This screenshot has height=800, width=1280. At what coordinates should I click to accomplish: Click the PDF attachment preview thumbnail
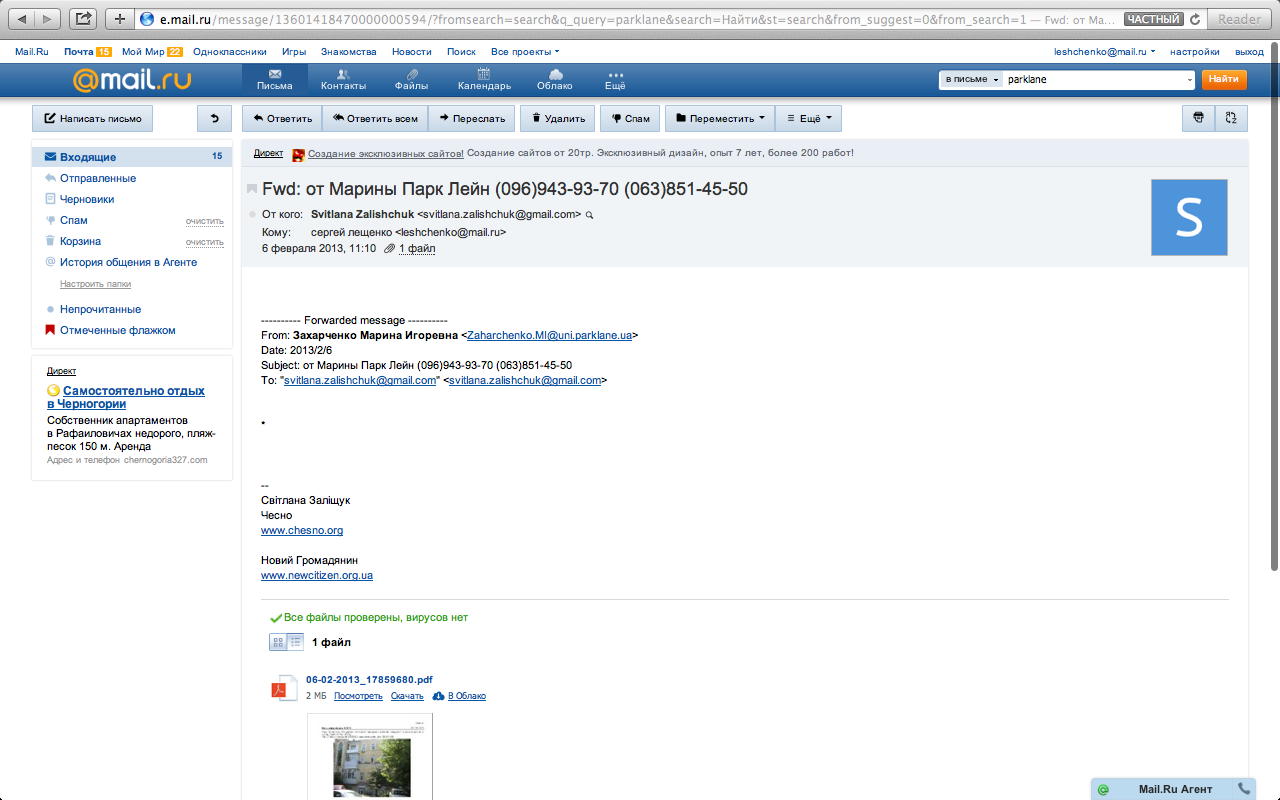click(370, 757)
